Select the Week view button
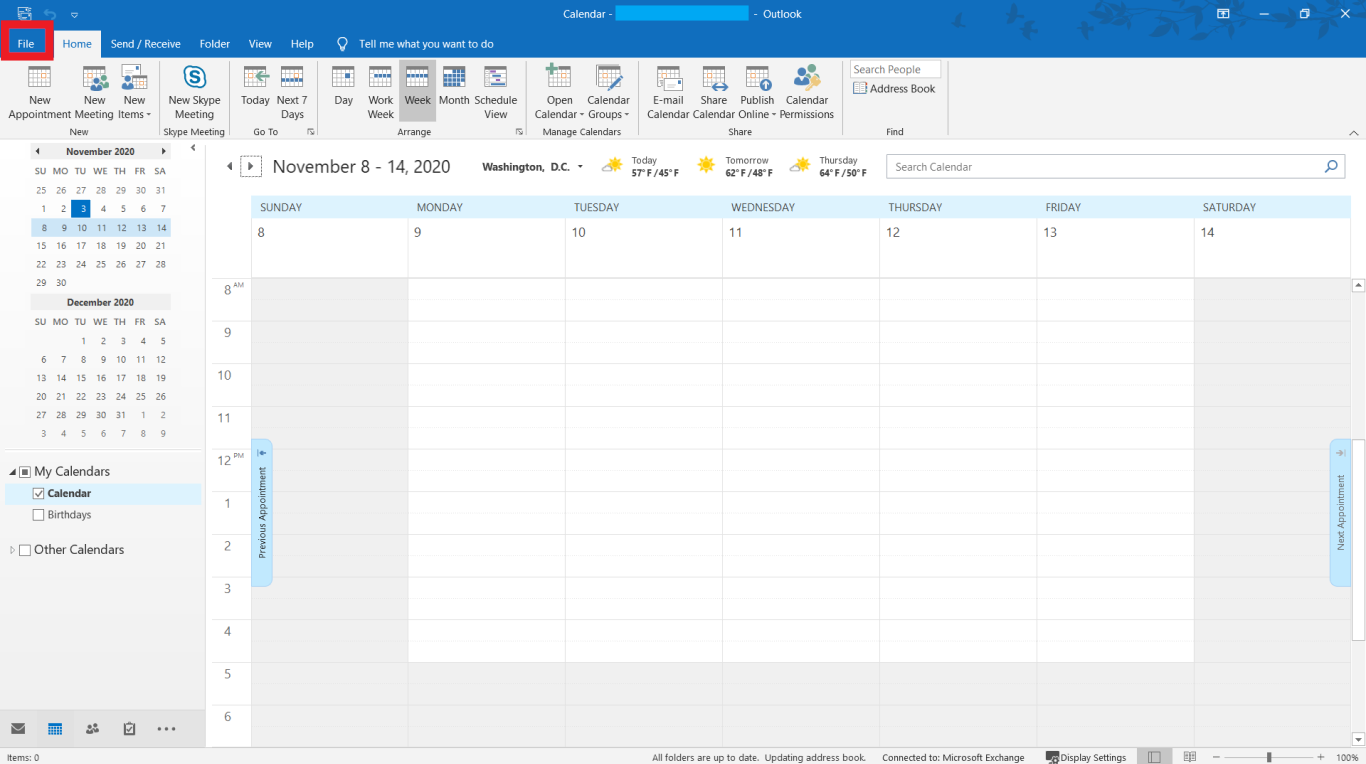 (417, 92)
